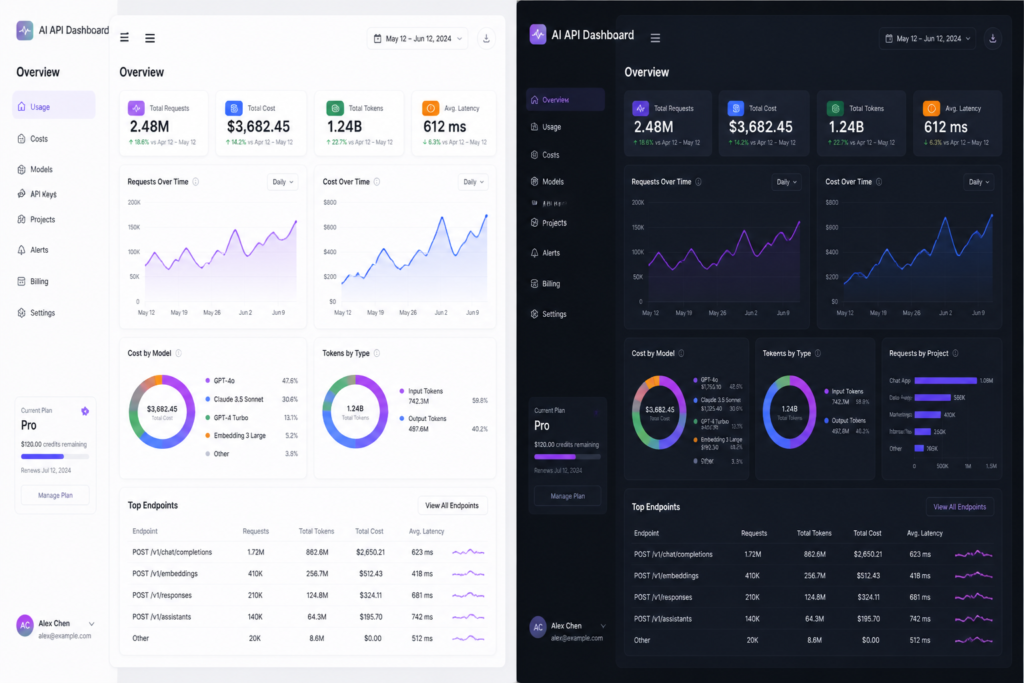Click the download icon in the dark dashboard header

pos(993,39)
